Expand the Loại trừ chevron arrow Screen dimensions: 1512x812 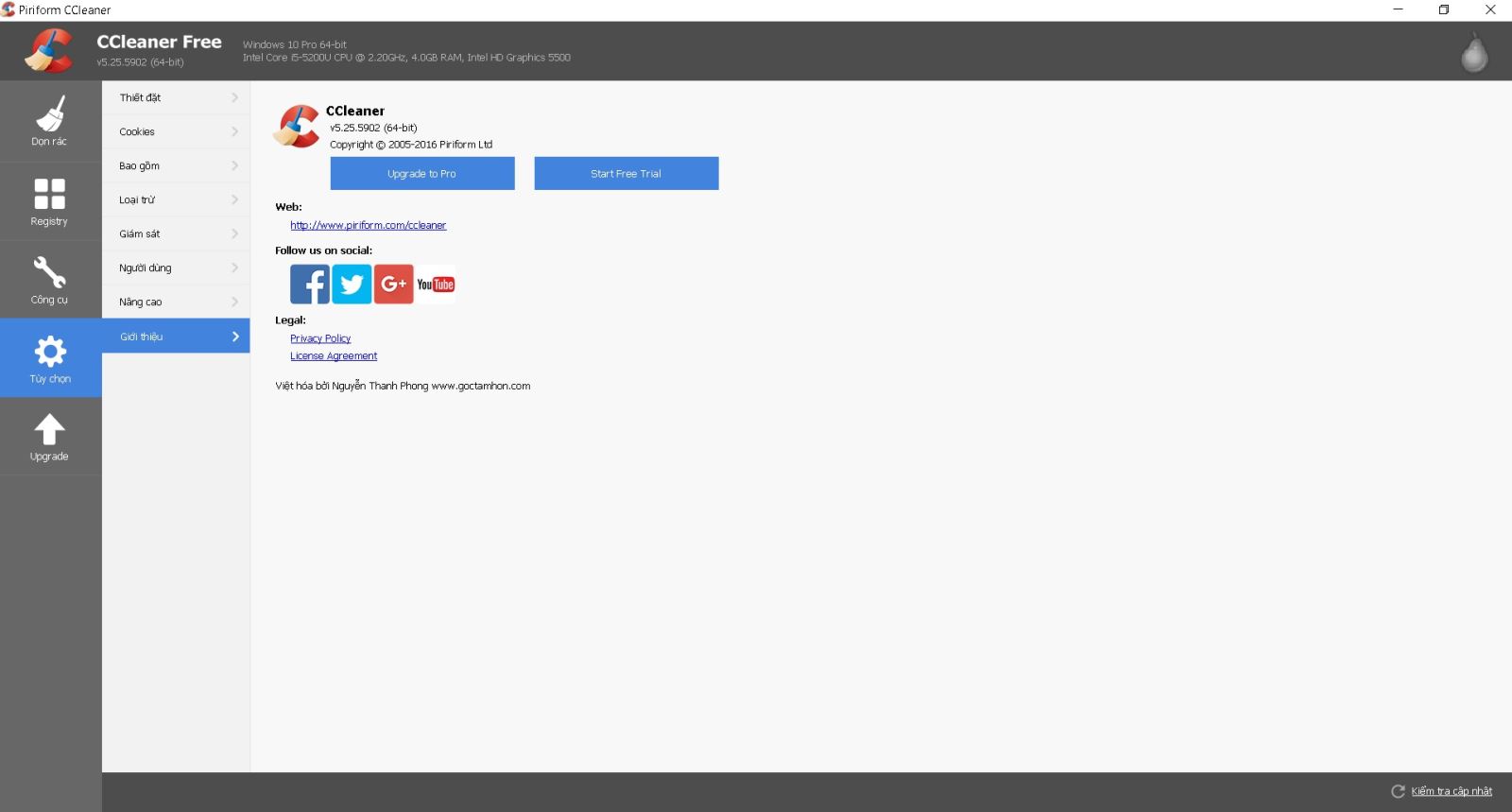tap(235, 199)
